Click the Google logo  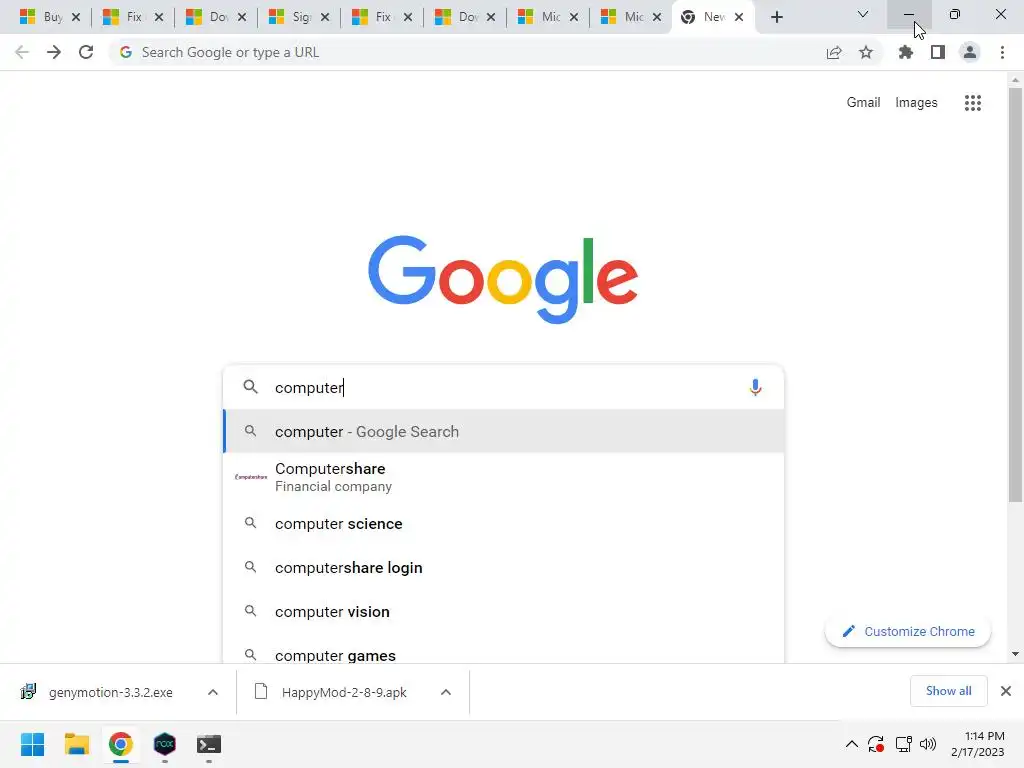click(503, 280)
